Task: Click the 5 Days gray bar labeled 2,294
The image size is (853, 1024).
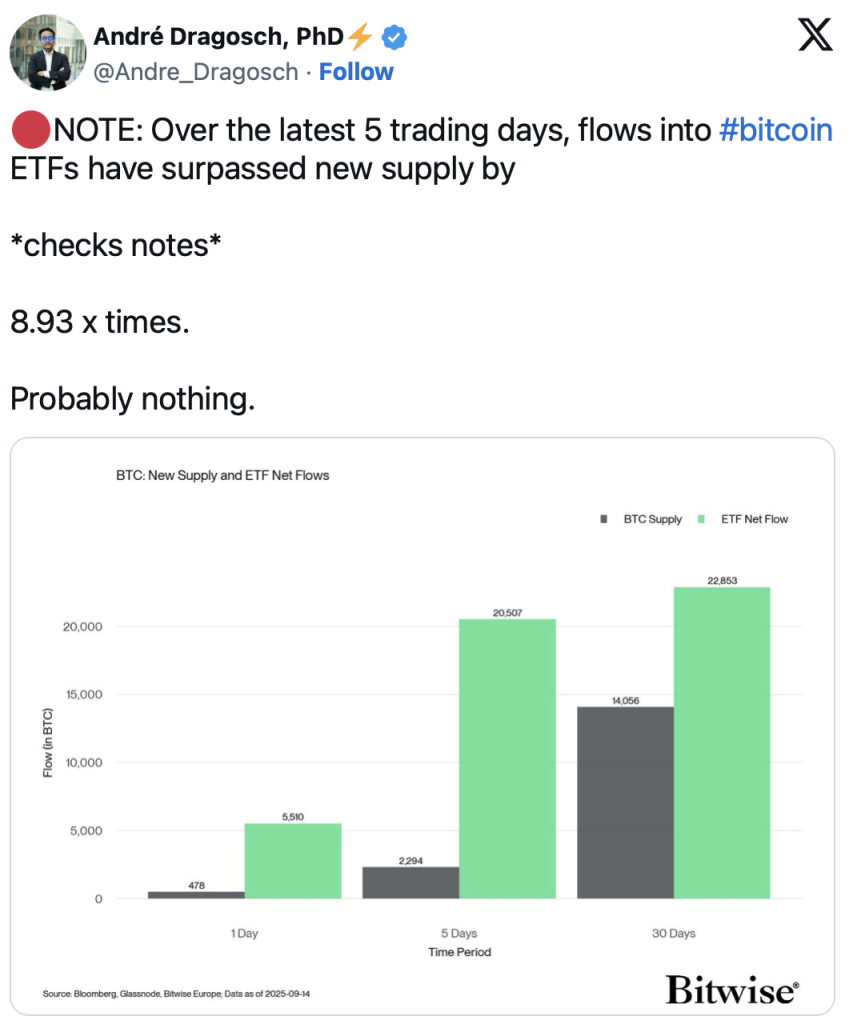Action: (411, 883)
